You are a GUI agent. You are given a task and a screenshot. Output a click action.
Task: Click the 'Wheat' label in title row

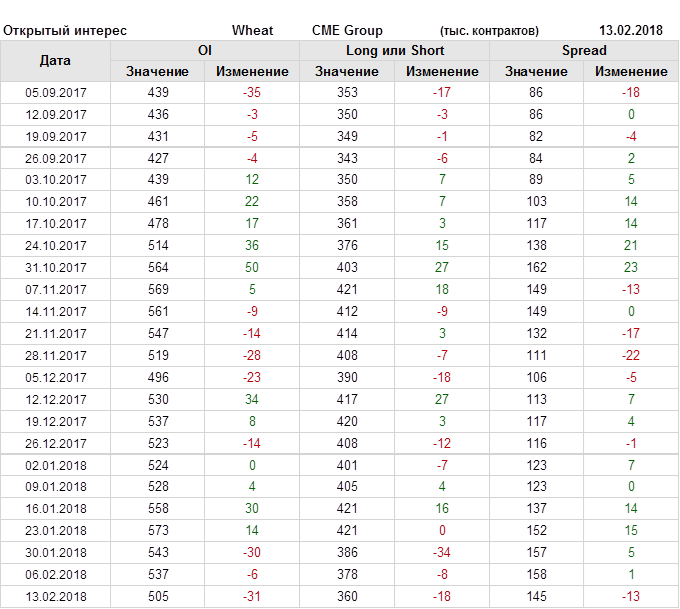tap(252, 31)
